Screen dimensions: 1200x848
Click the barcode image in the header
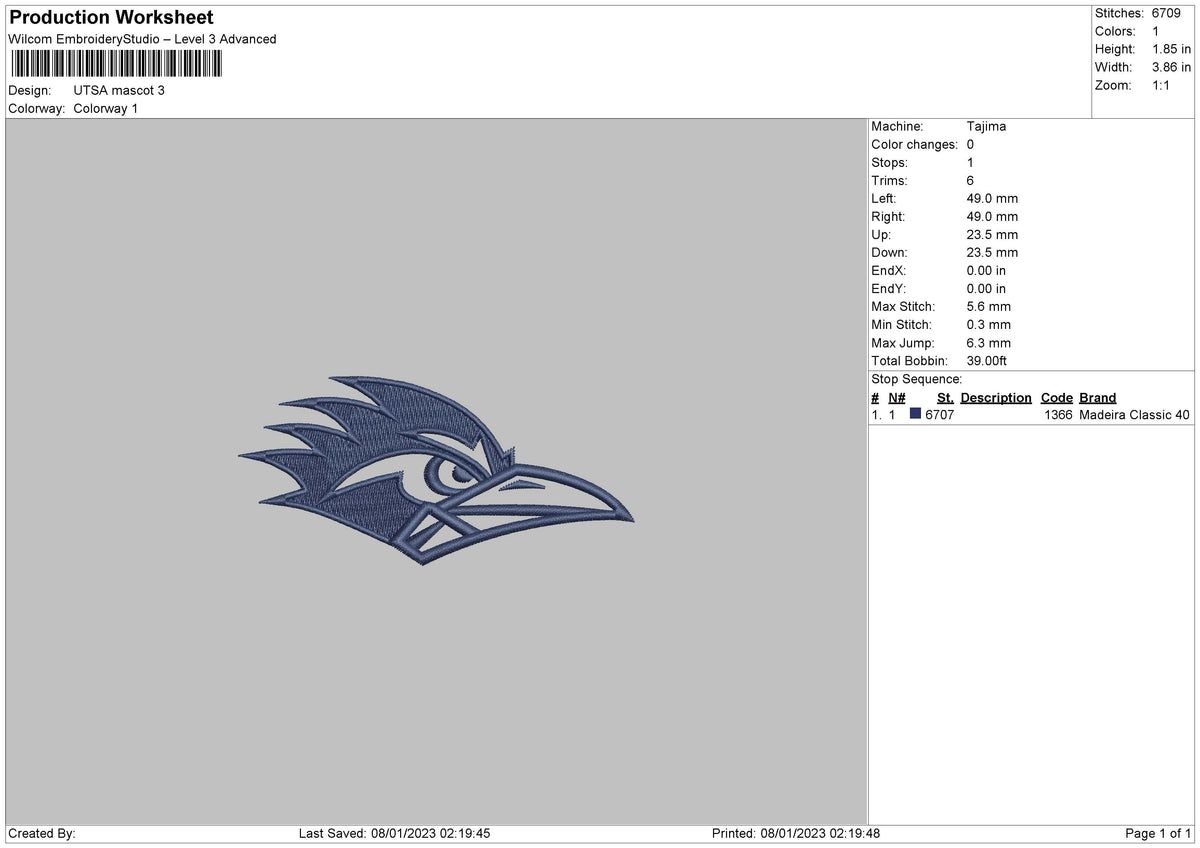(117, 65)
